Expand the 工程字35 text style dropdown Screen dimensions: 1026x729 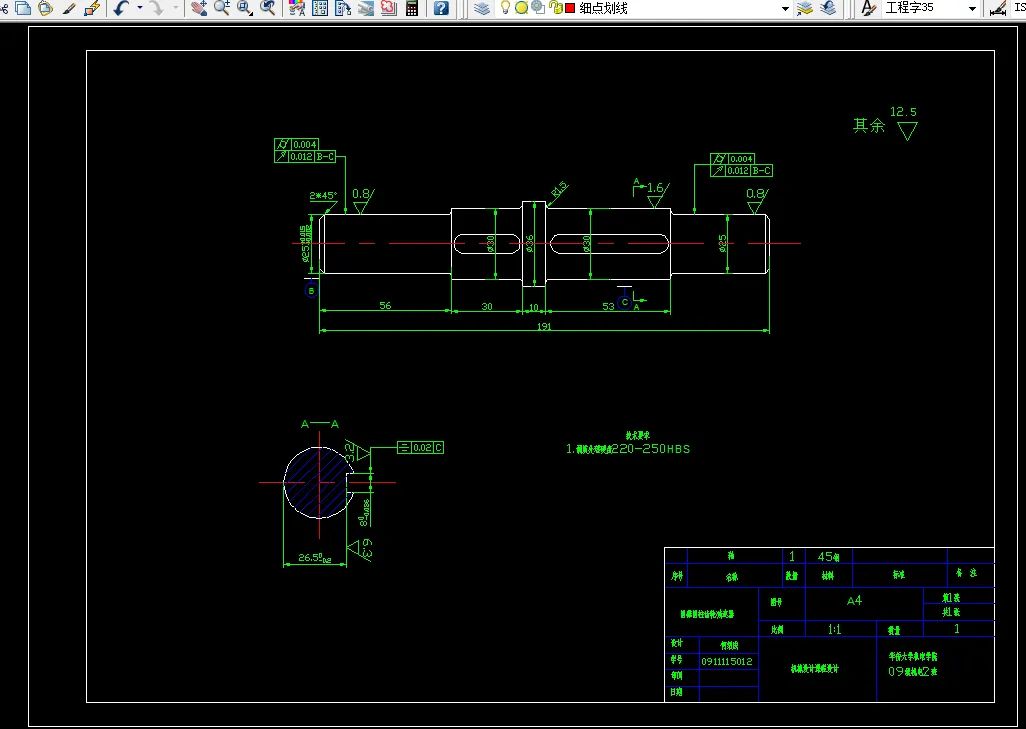click(x=972, y=9)
